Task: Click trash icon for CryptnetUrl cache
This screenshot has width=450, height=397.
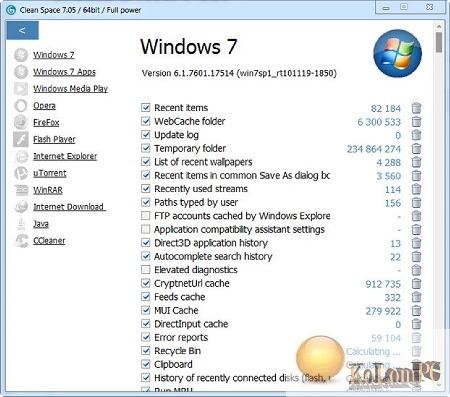Action: point(416,284)
